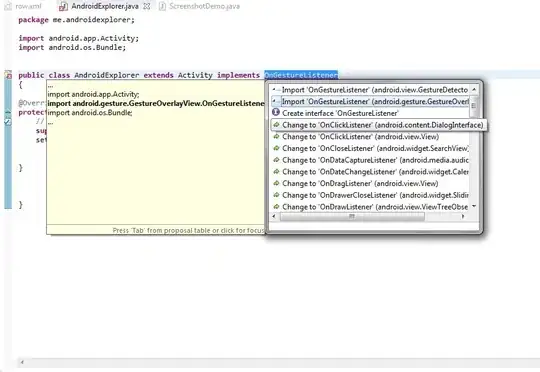Click the task marker icon in left gutter
This screenshot has width=540, height=372.
(8, 122)
